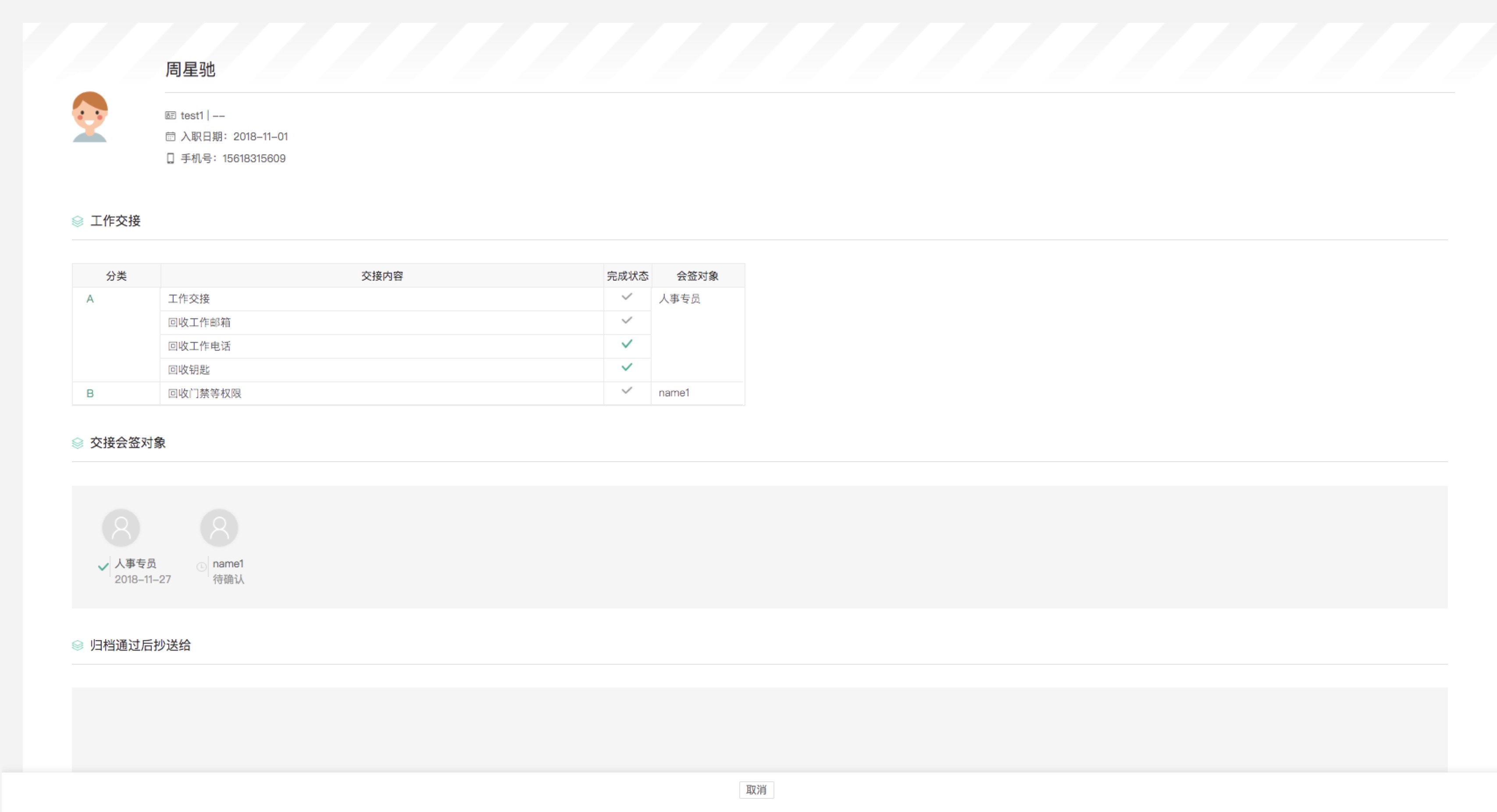The height and width of the screenshot is (812, 1497).
Task: Click the ID card icon beside test1
Action: (170, 116)
